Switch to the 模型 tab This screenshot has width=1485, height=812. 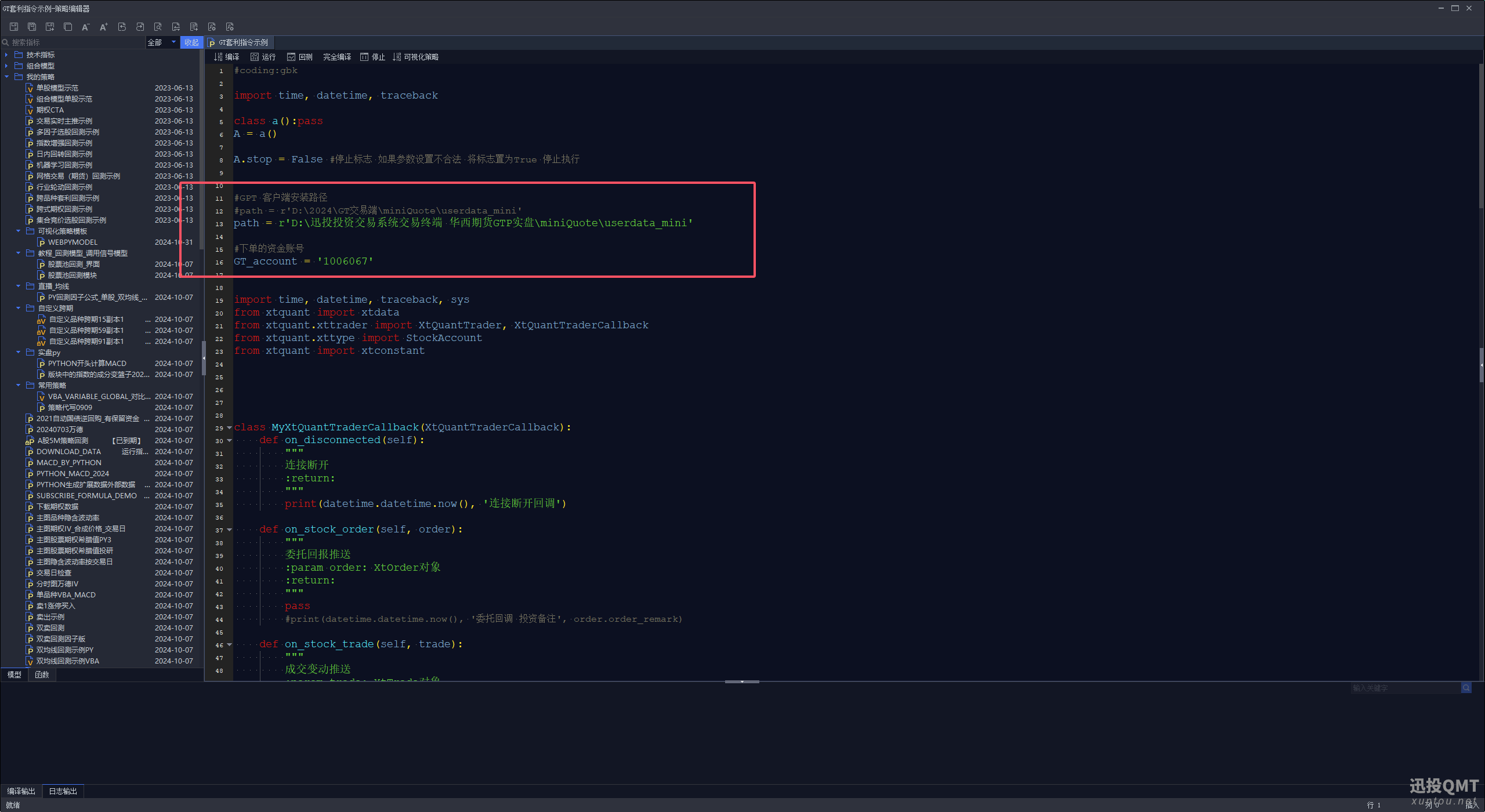(15, 675)
